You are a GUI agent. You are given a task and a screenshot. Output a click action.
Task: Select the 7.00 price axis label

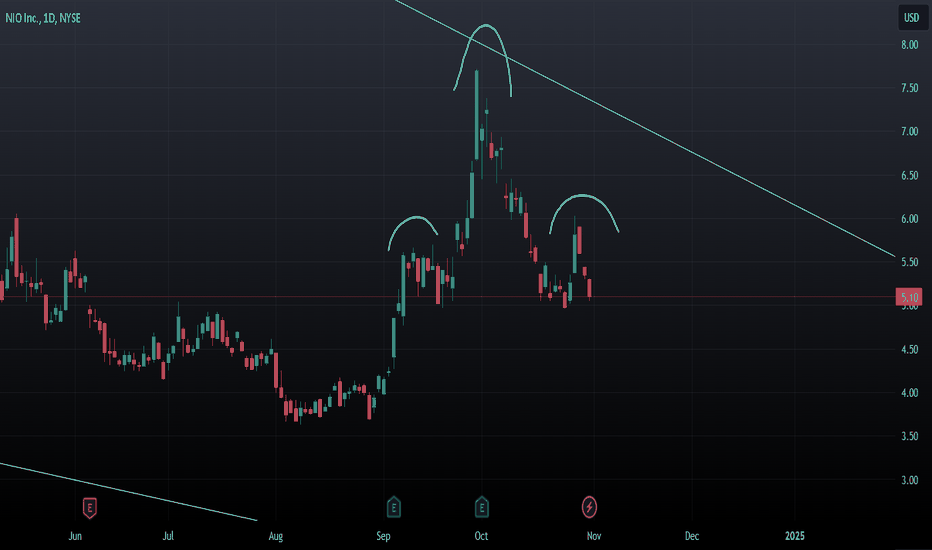pyautogui.click(x=909, y=131)
